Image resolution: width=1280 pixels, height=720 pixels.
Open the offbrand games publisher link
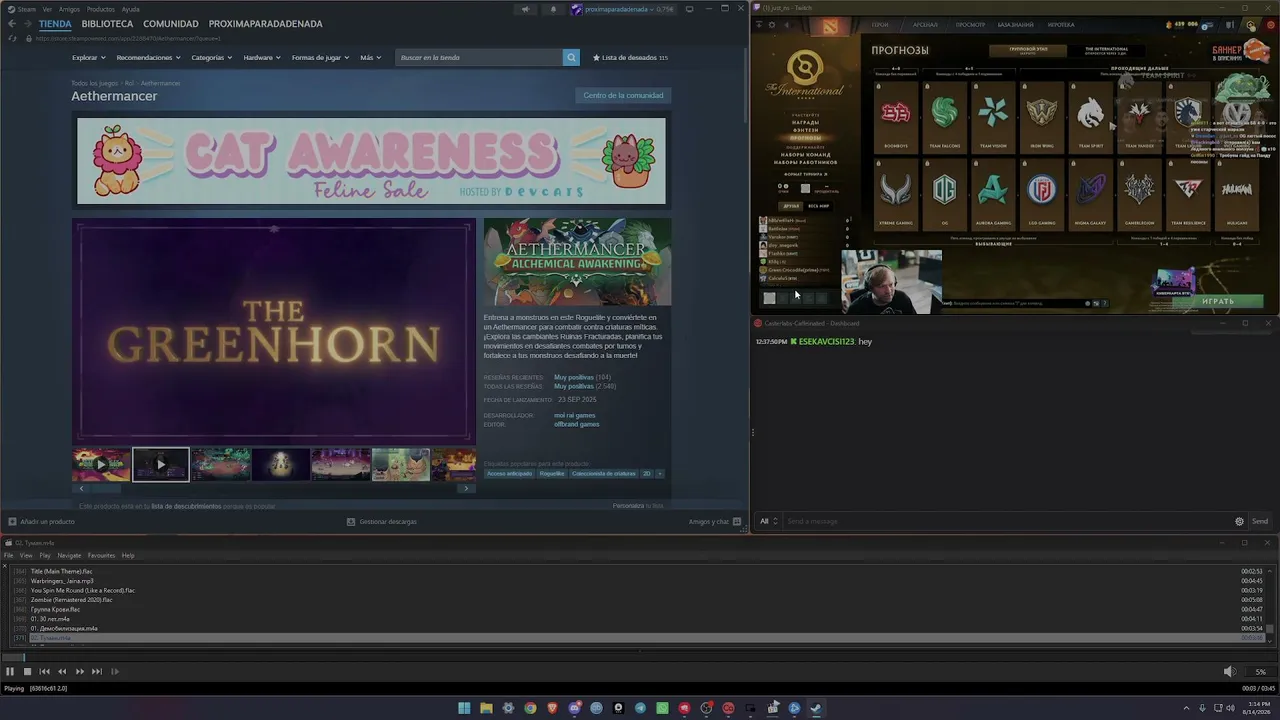[x=577, y=424]
